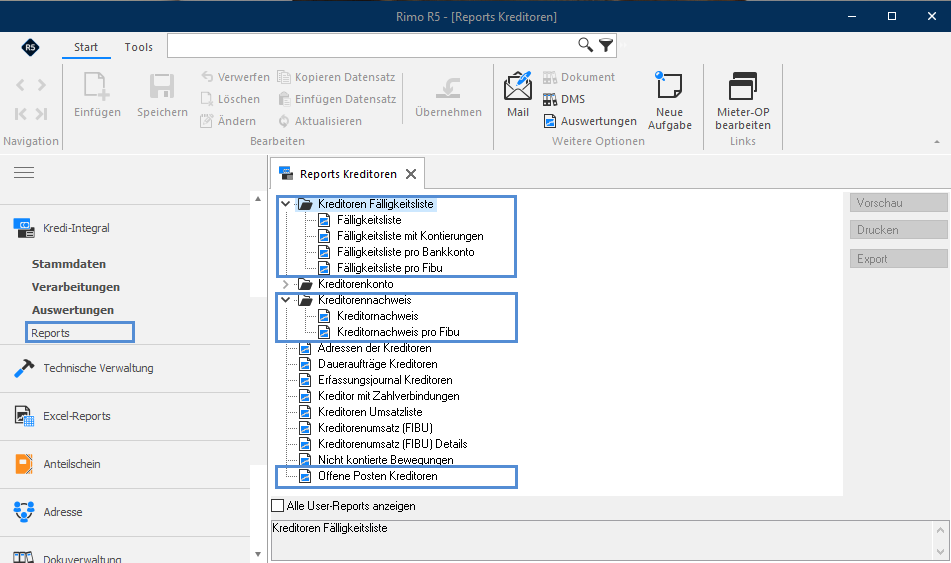Select Kreditornachweis pro Fibu report
The image size is (951, 563).
coord(398,332)
